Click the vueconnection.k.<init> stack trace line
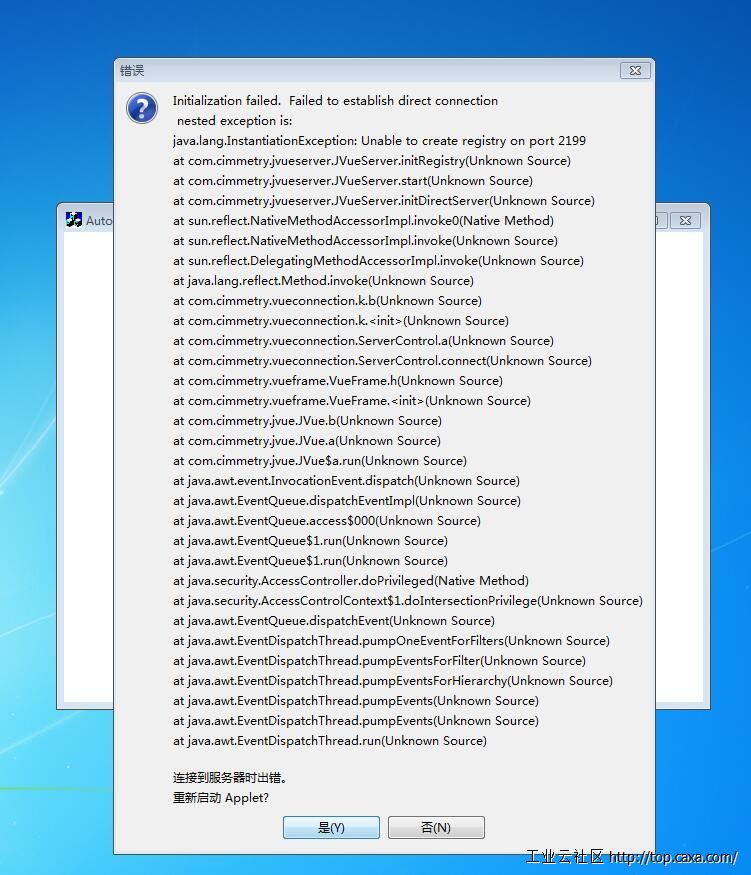Image resolution: width=751 pixels, height=875 pixels. pyautogui.click(x=341, y=321)
